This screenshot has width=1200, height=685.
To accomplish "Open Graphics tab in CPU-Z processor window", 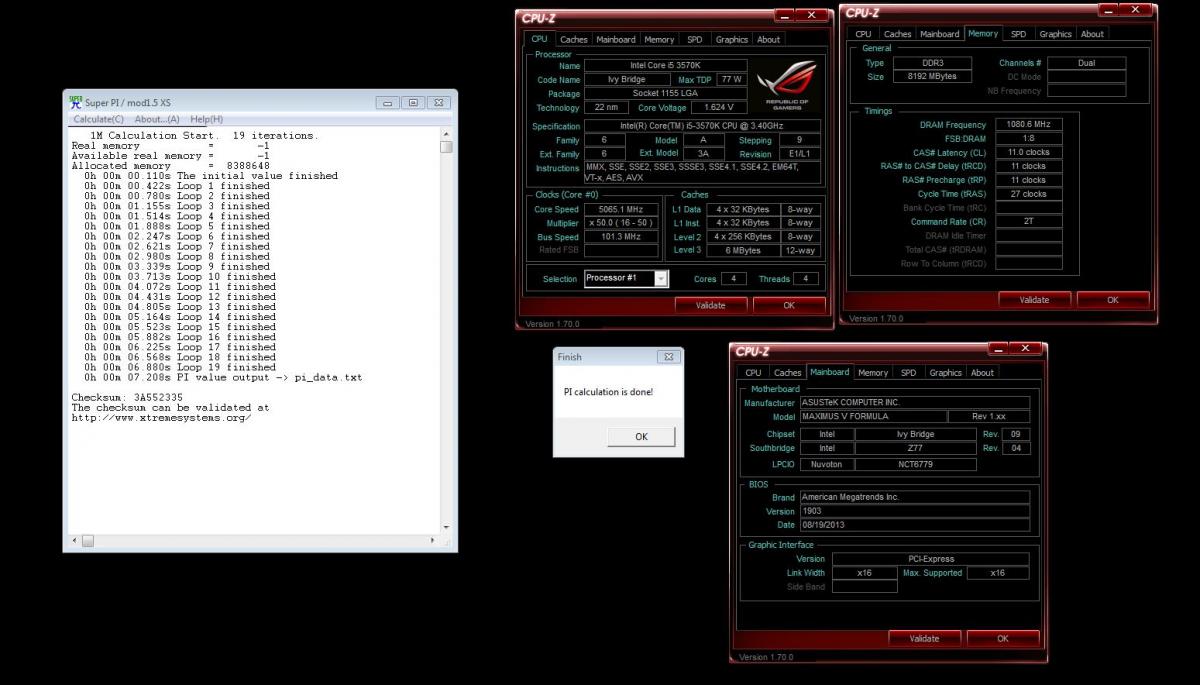I will [732, 40].
